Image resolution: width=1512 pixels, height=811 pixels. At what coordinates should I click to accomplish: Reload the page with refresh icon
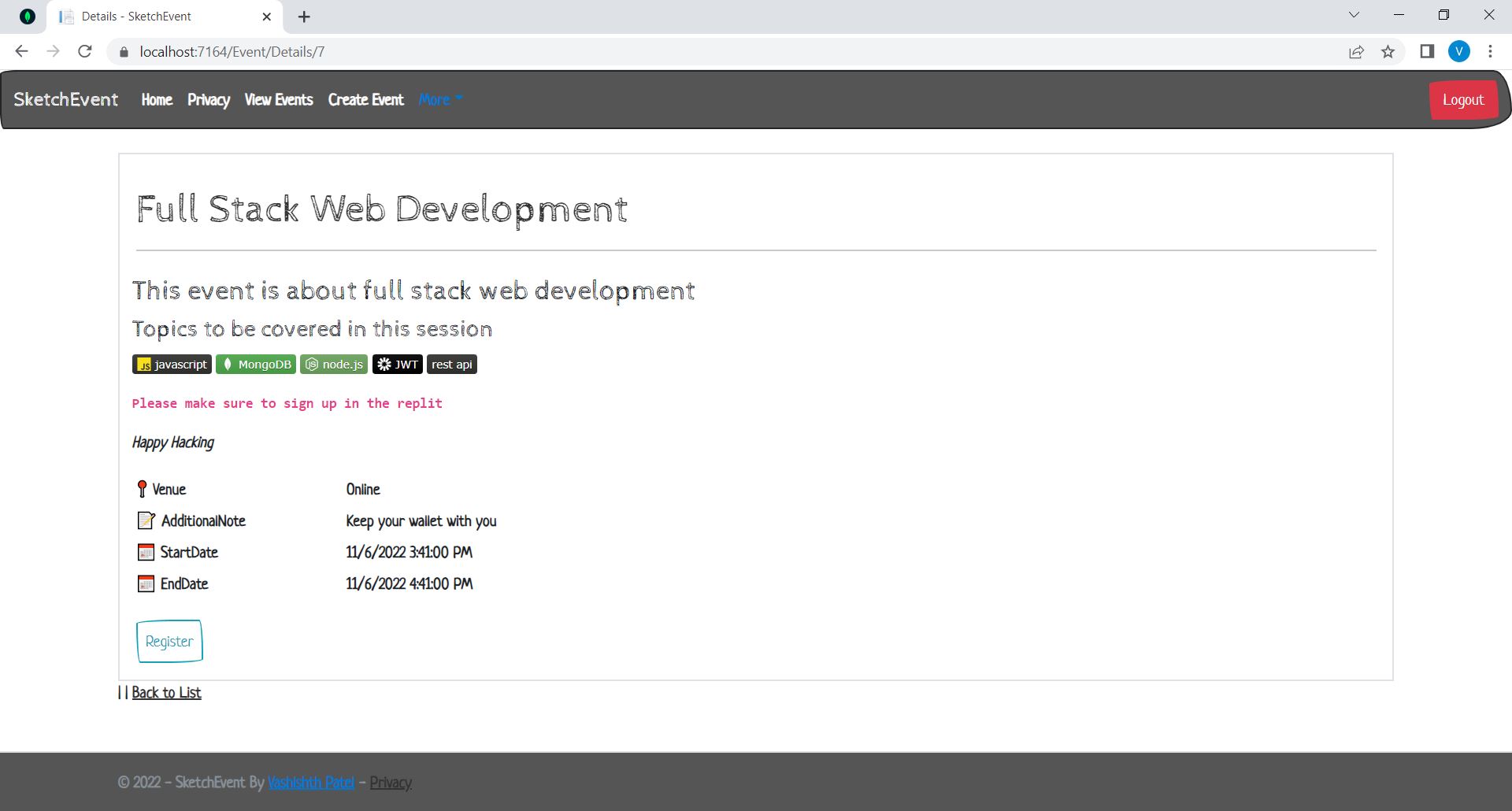85,51
